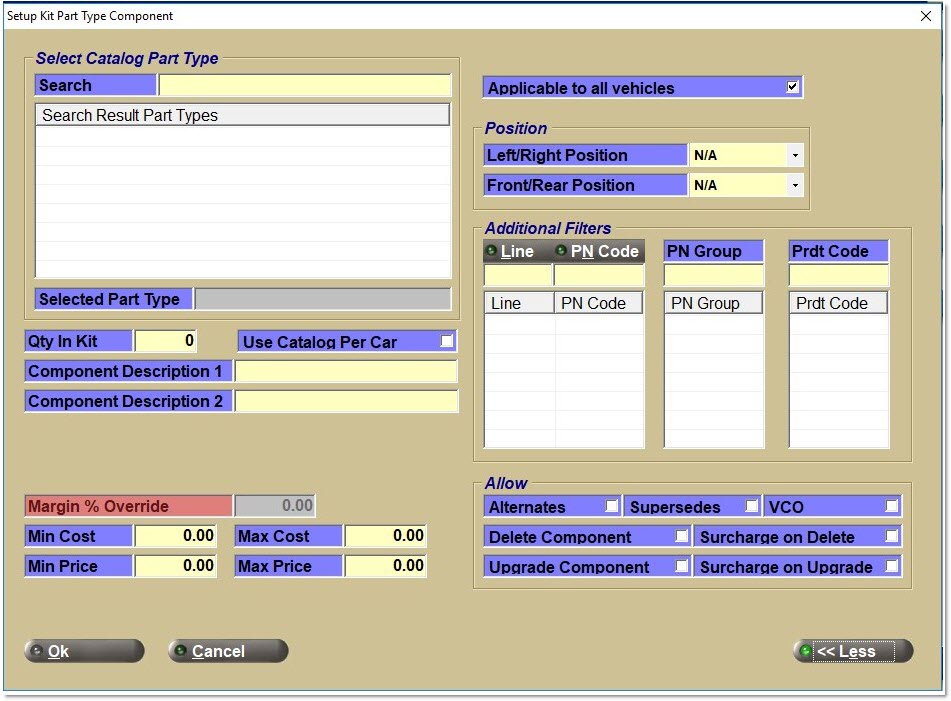Toggle the Delete Component checkbox
This screenshot has width=951, height=701.
681,536
